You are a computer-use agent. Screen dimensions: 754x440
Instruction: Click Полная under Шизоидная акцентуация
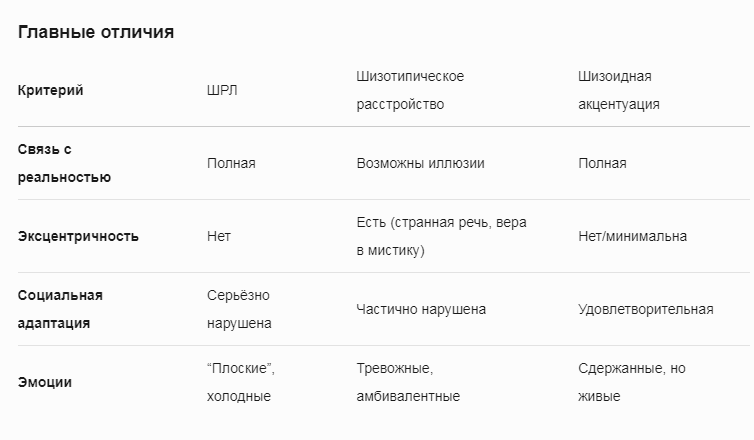(602, 163)
